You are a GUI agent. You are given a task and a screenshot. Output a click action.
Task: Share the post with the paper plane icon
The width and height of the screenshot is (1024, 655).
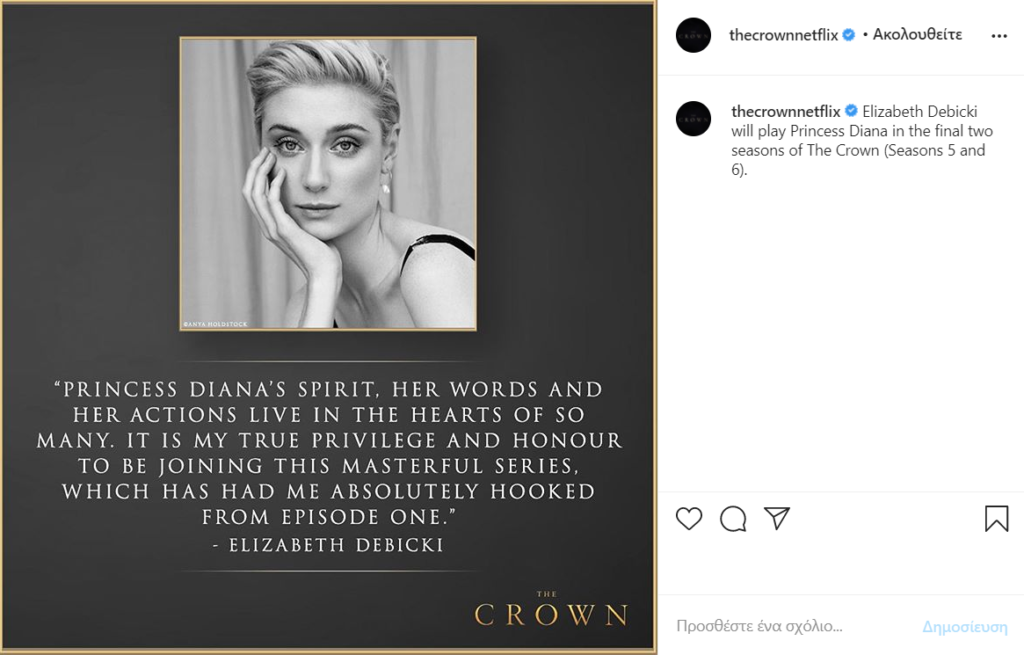click(777, 518)
